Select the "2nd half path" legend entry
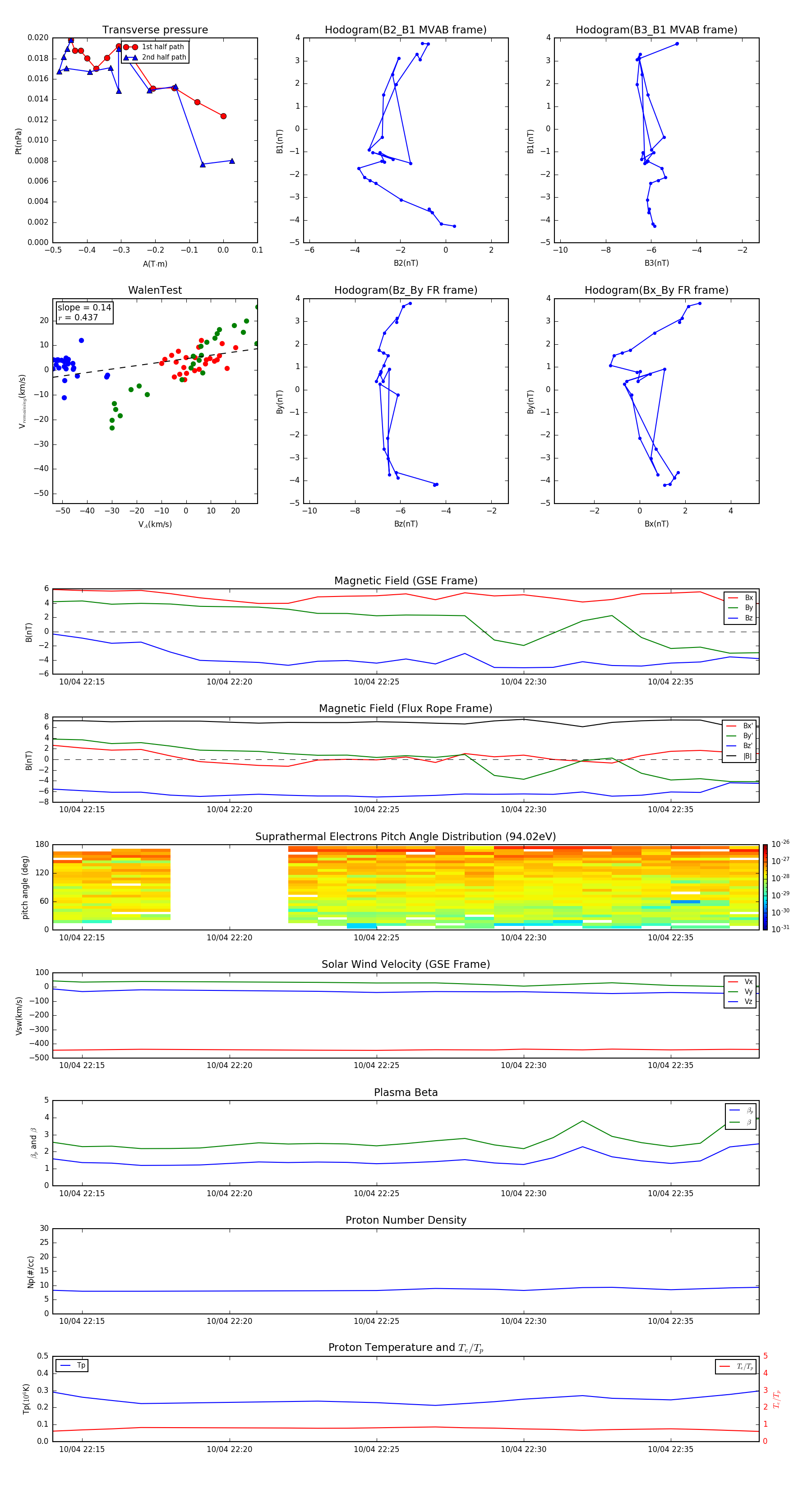The width and height of the screenshot is (812, 1489). [154, 57]
